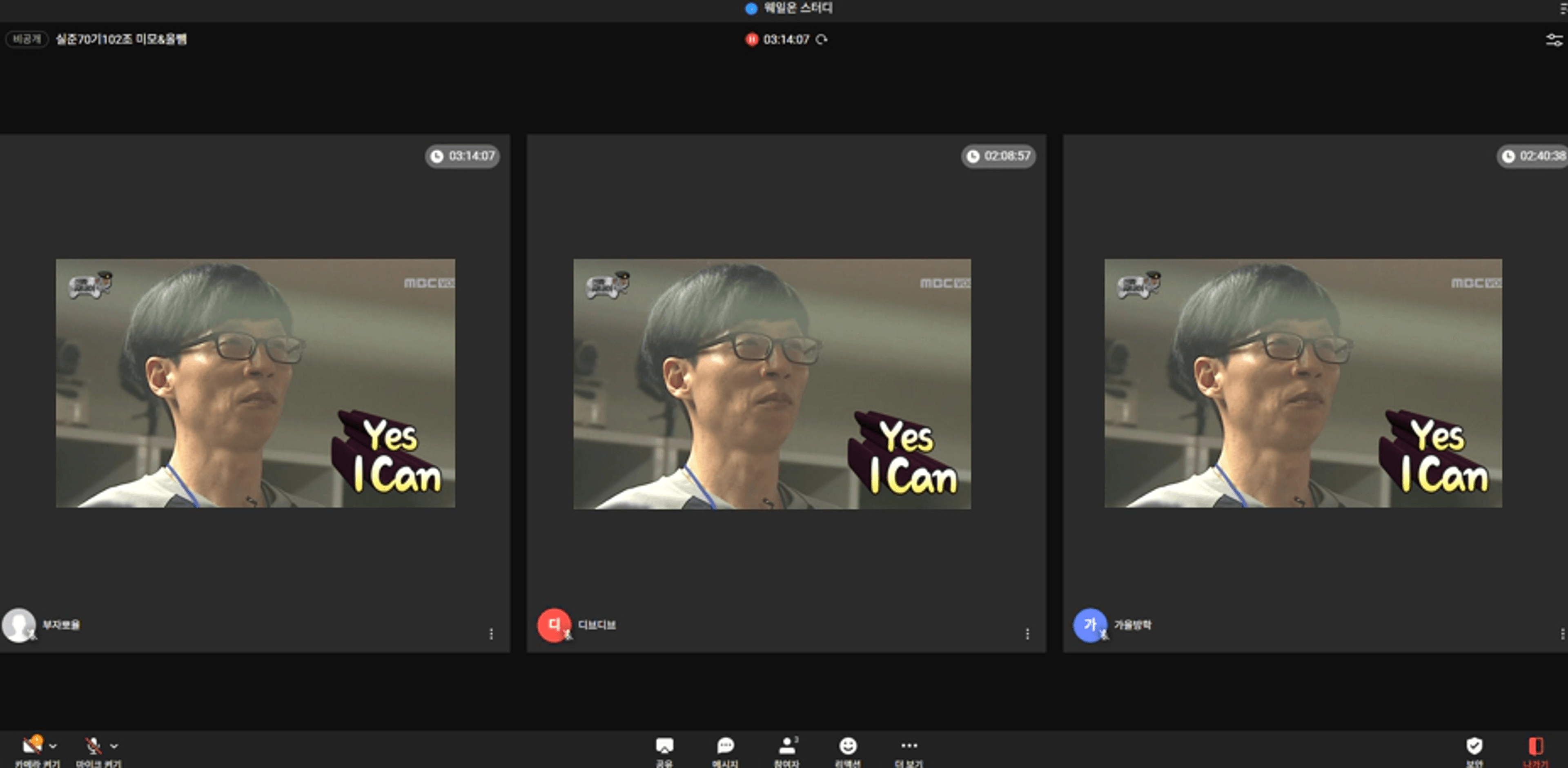Image resolution: width=1568 pixels, height=768 pixels.
Task: Open the three-dot menu of 디브디브 tile
Action: click(x=1027, y=634)
